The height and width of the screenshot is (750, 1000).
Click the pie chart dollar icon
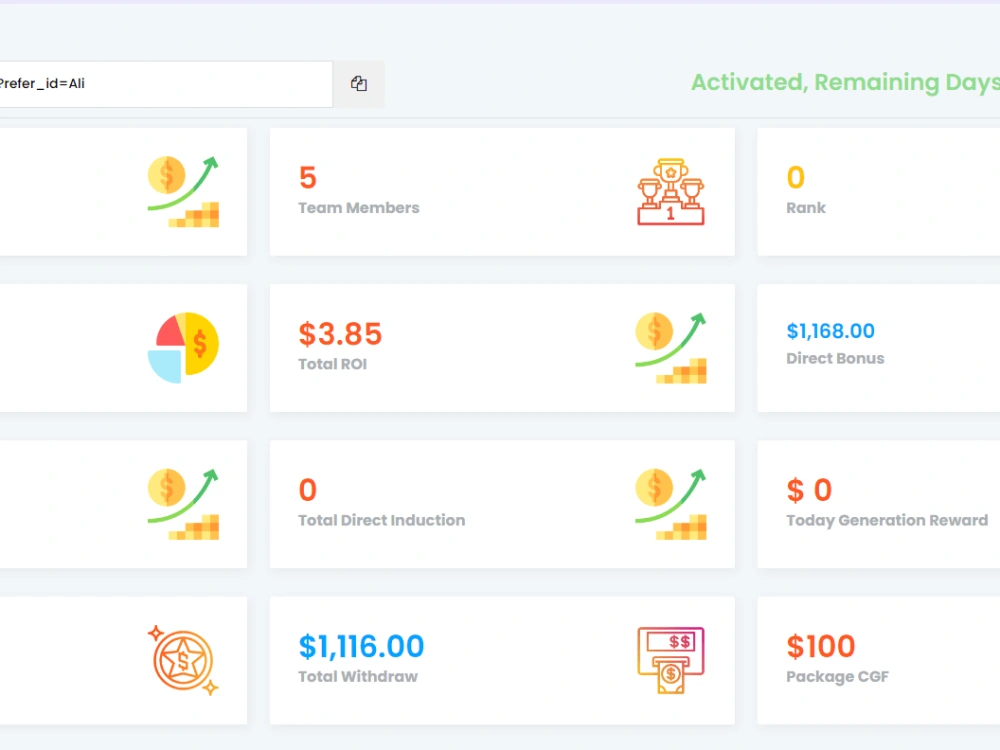183,348
